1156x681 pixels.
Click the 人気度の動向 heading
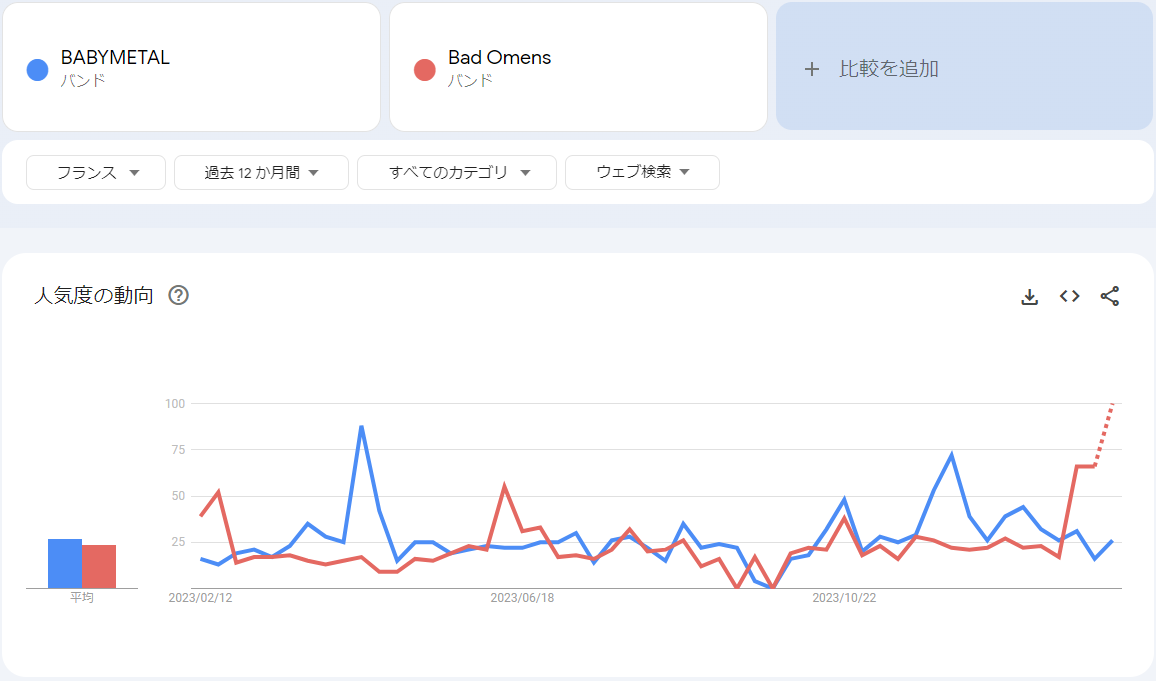pos(94,296)
